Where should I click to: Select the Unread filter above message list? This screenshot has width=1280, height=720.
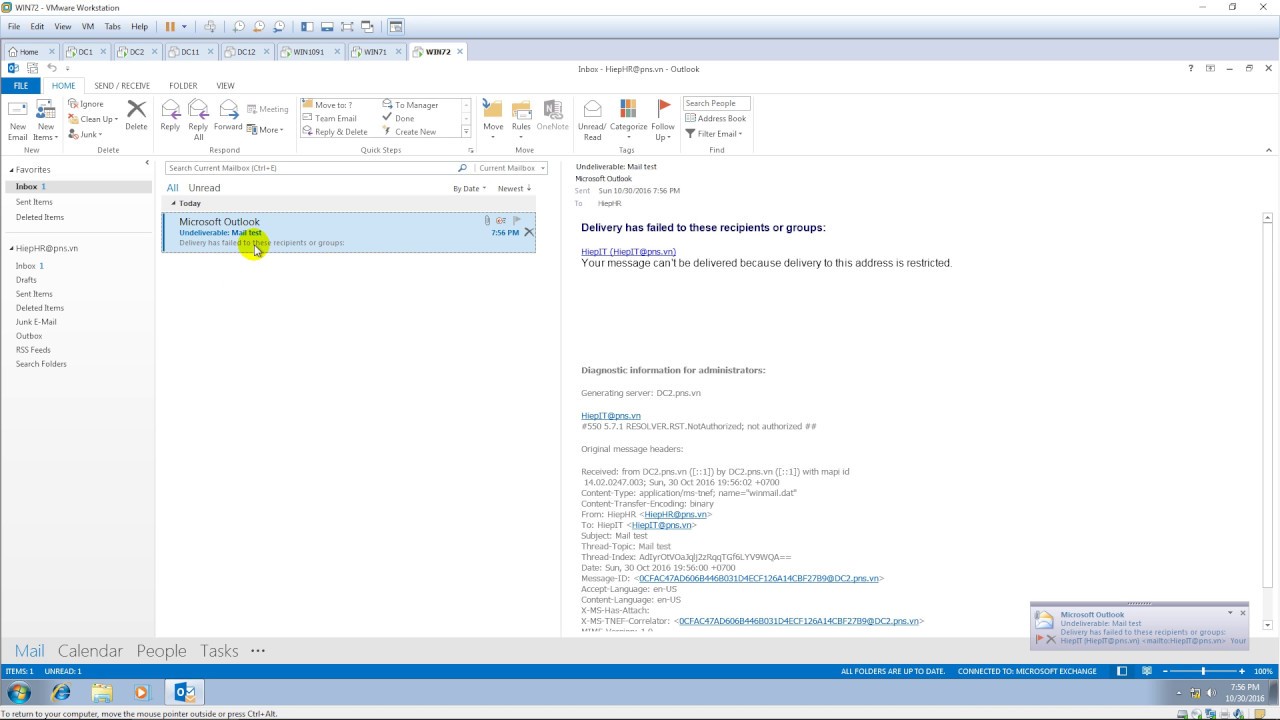click(x=204, y=188)
